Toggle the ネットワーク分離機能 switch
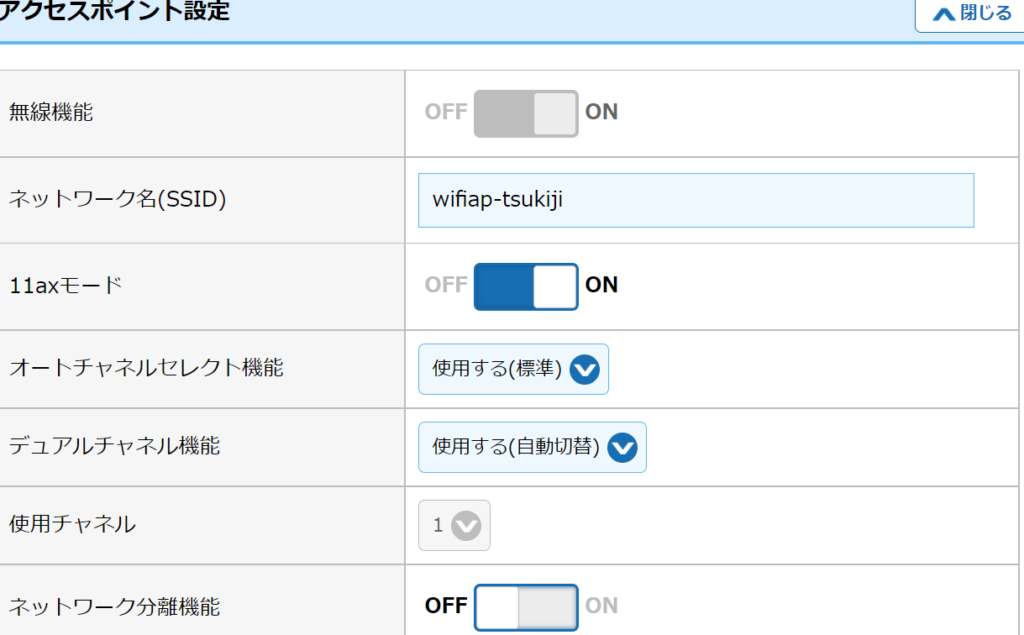Screen dimensions: 1024x635 point(526,607)
